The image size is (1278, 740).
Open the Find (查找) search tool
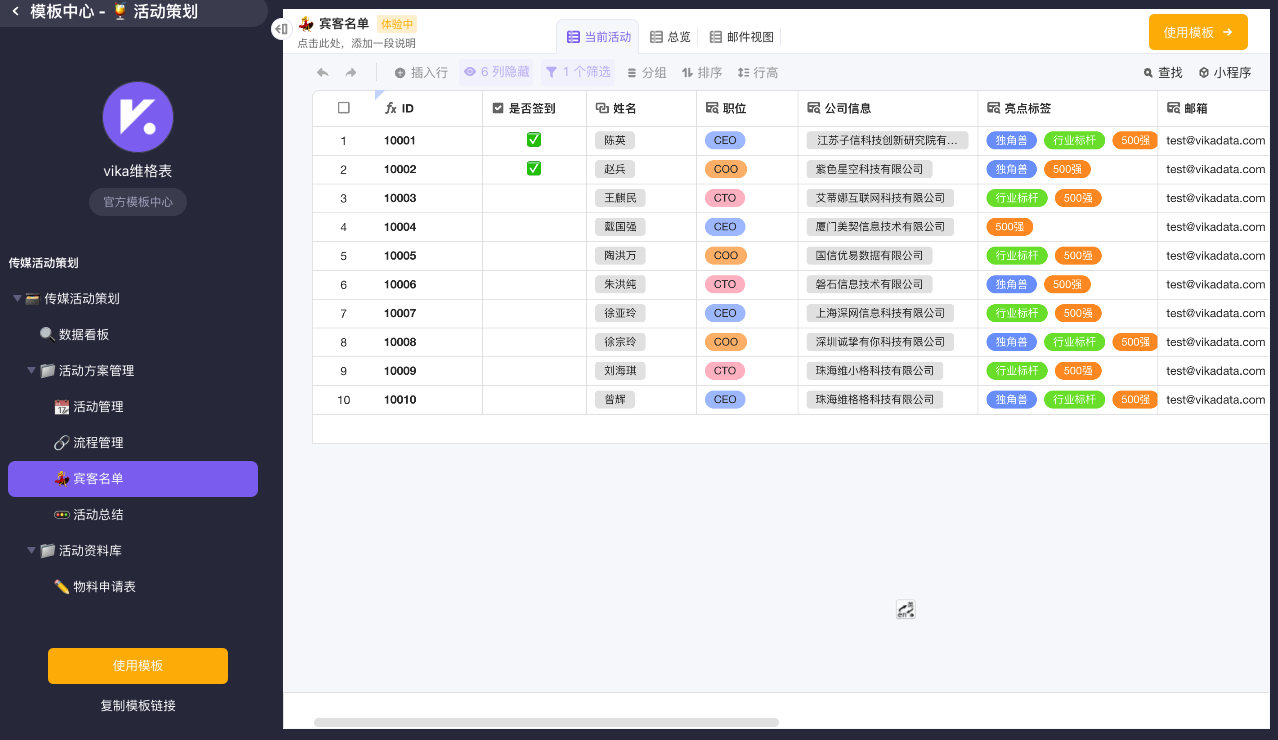(1162, 73)
